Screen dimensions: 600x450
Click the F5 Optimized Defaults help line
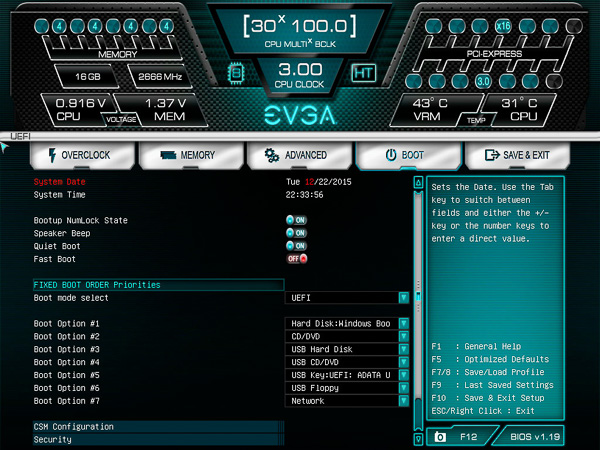[490, 359]
